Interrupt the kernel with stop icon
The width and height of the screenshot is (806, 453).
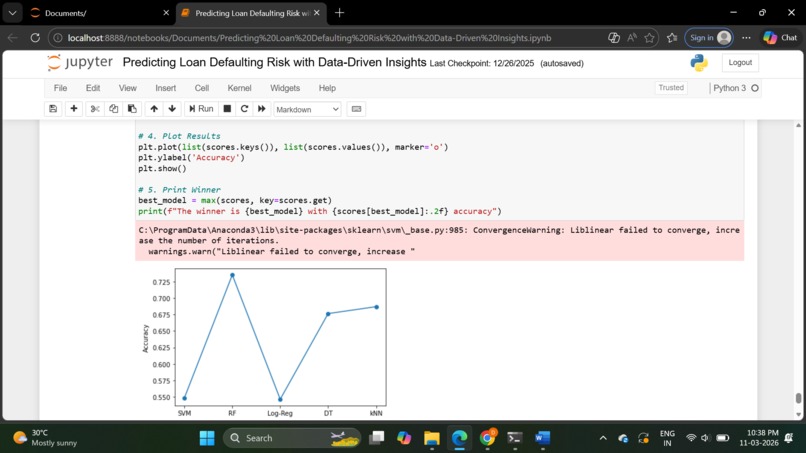[227, 109]
